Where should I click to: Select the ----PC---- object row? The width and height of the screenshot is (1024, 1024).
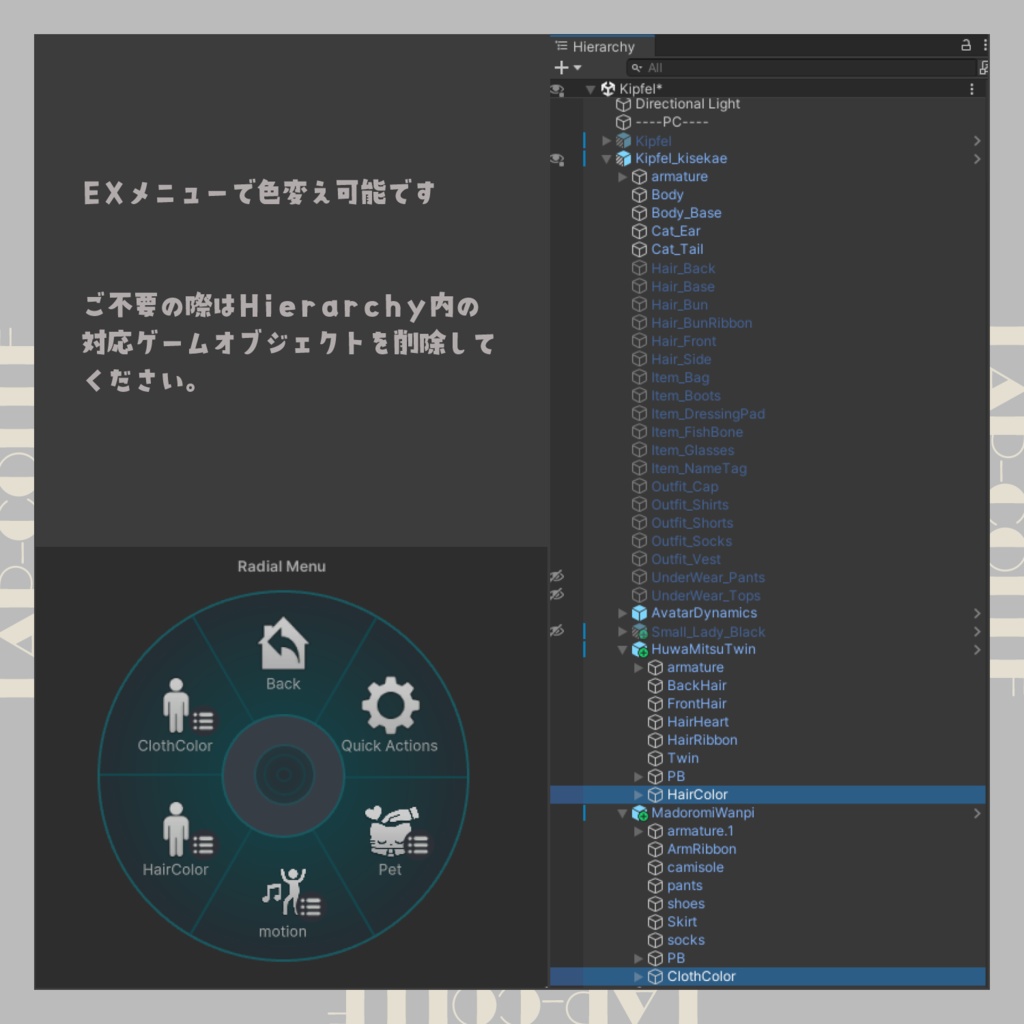click(x=768, y=122)
